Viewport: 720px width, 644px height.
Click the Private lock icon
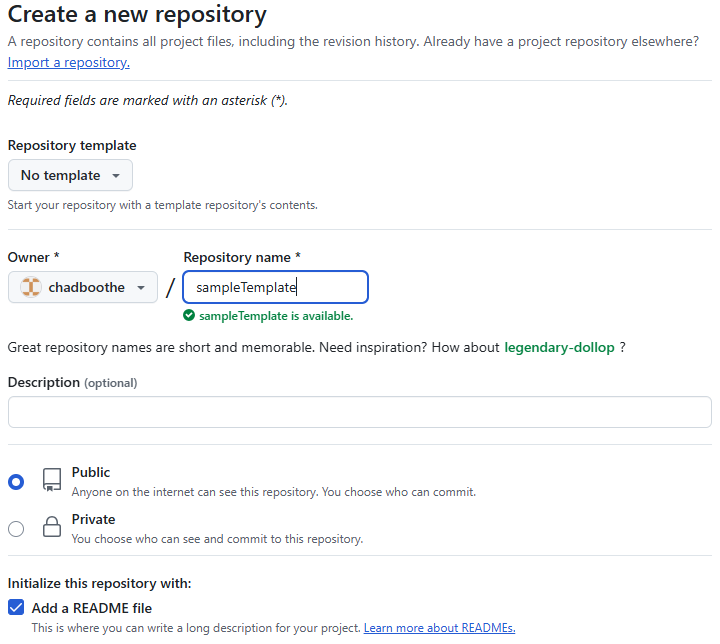(52, 526)
